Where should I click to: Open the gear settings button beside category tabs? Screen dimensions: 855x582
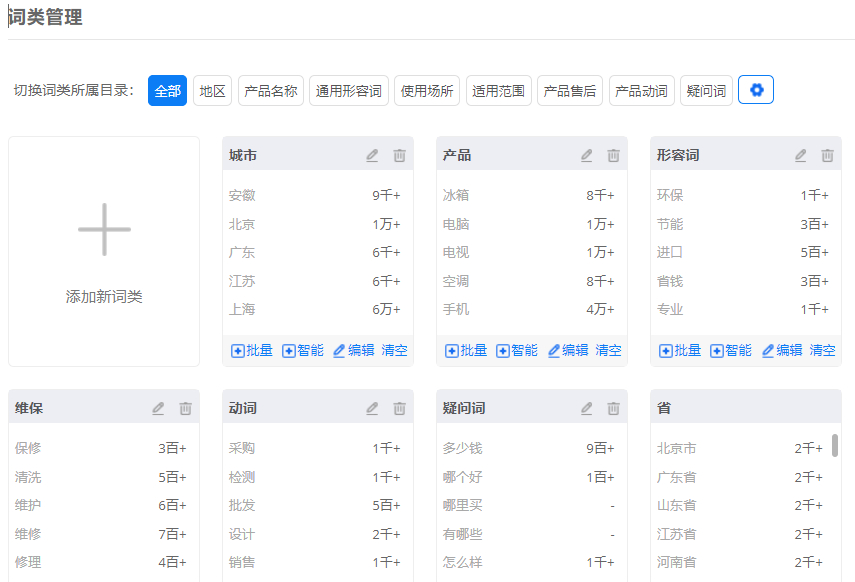tap(756, 90)
